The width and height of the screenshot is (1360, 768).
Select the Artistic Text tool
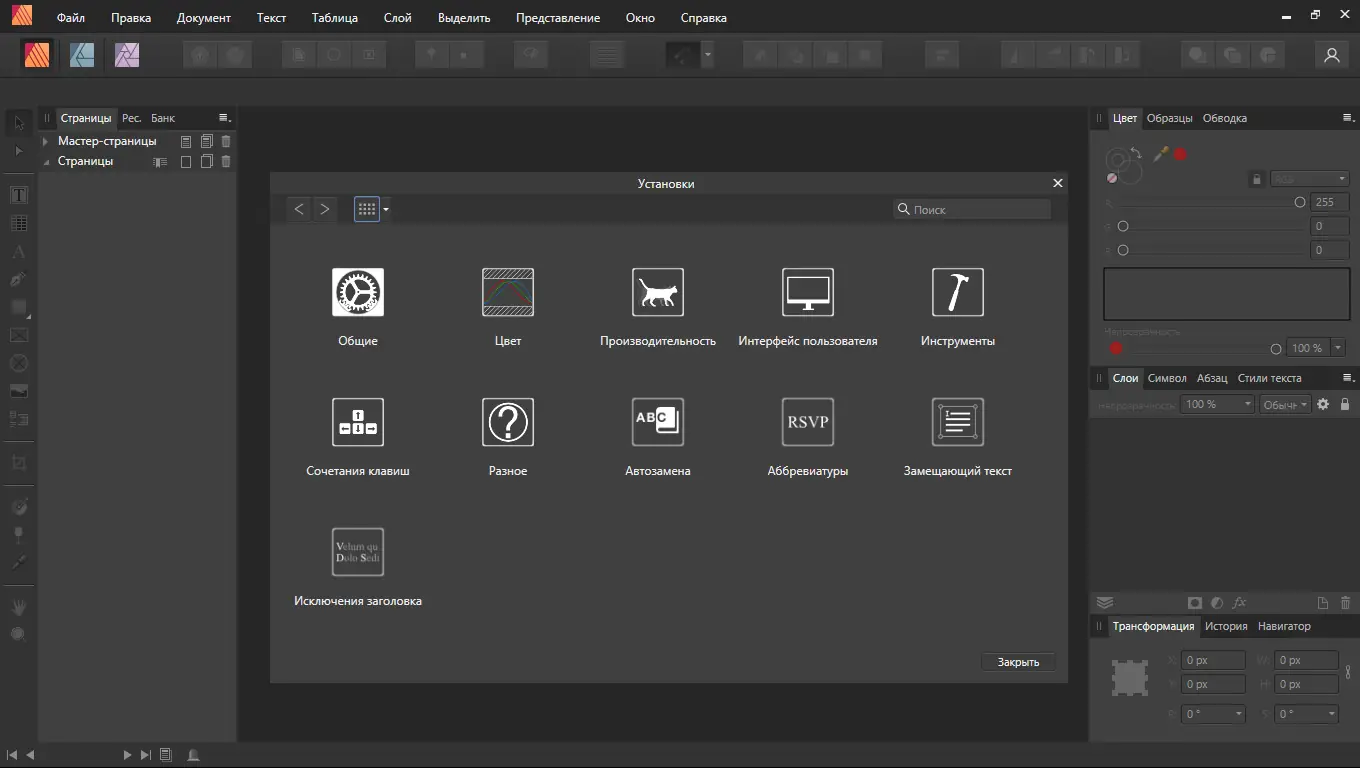click(x=19, y=251)
